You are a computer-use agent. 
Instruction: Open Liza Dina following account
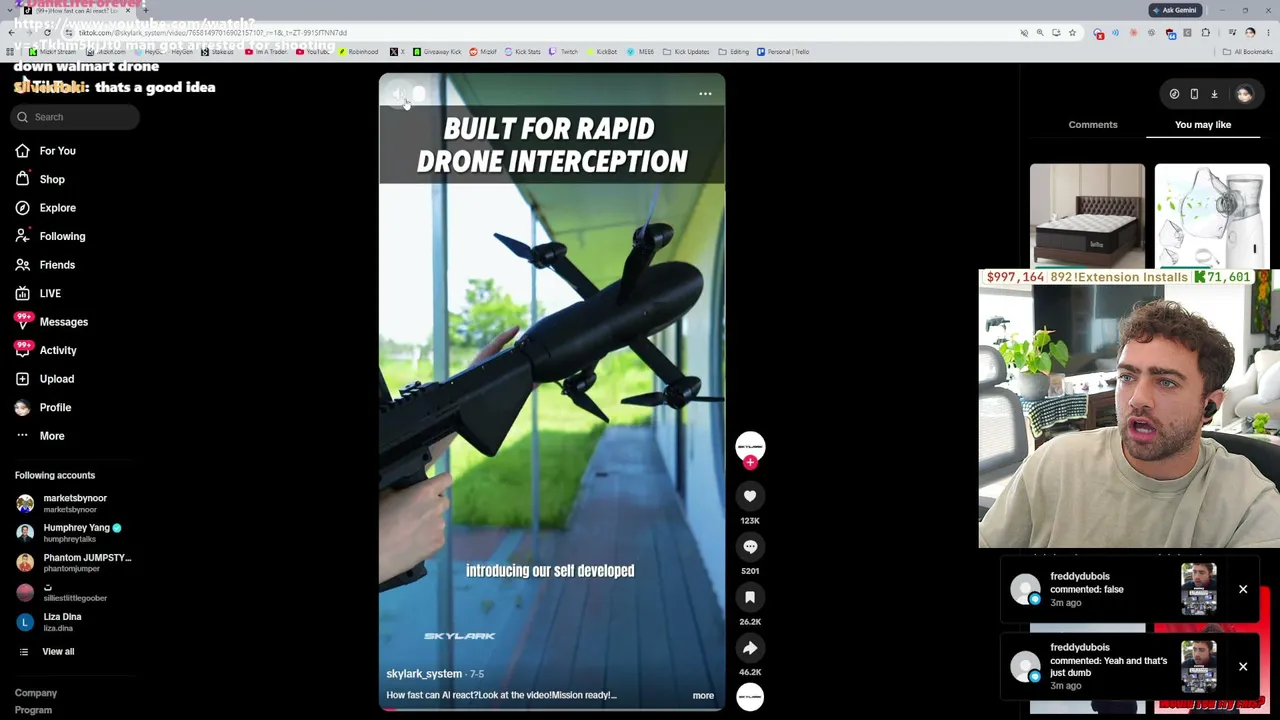point(50,622)
